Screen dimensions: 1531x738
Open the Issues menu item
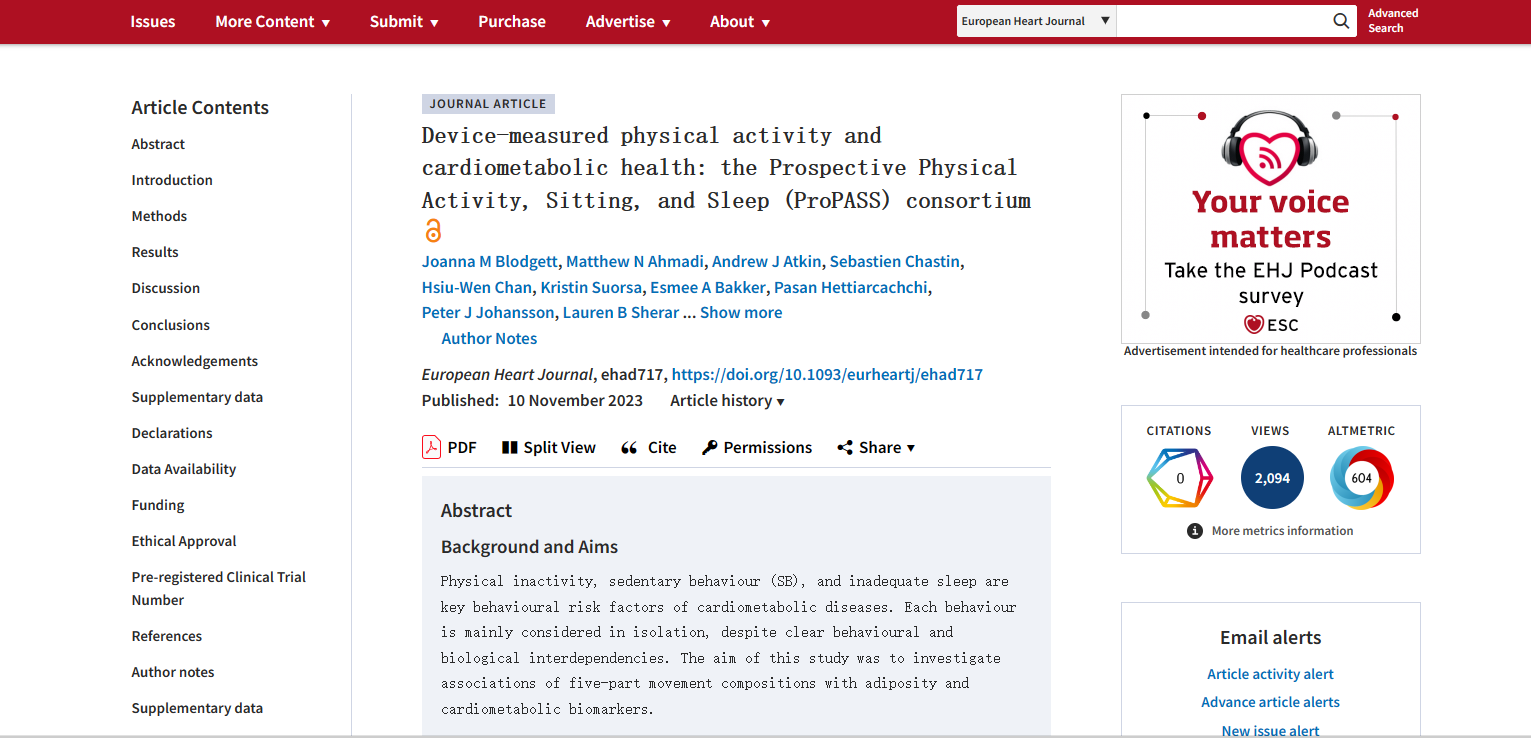pyautogui.click(x=153, y=21)
